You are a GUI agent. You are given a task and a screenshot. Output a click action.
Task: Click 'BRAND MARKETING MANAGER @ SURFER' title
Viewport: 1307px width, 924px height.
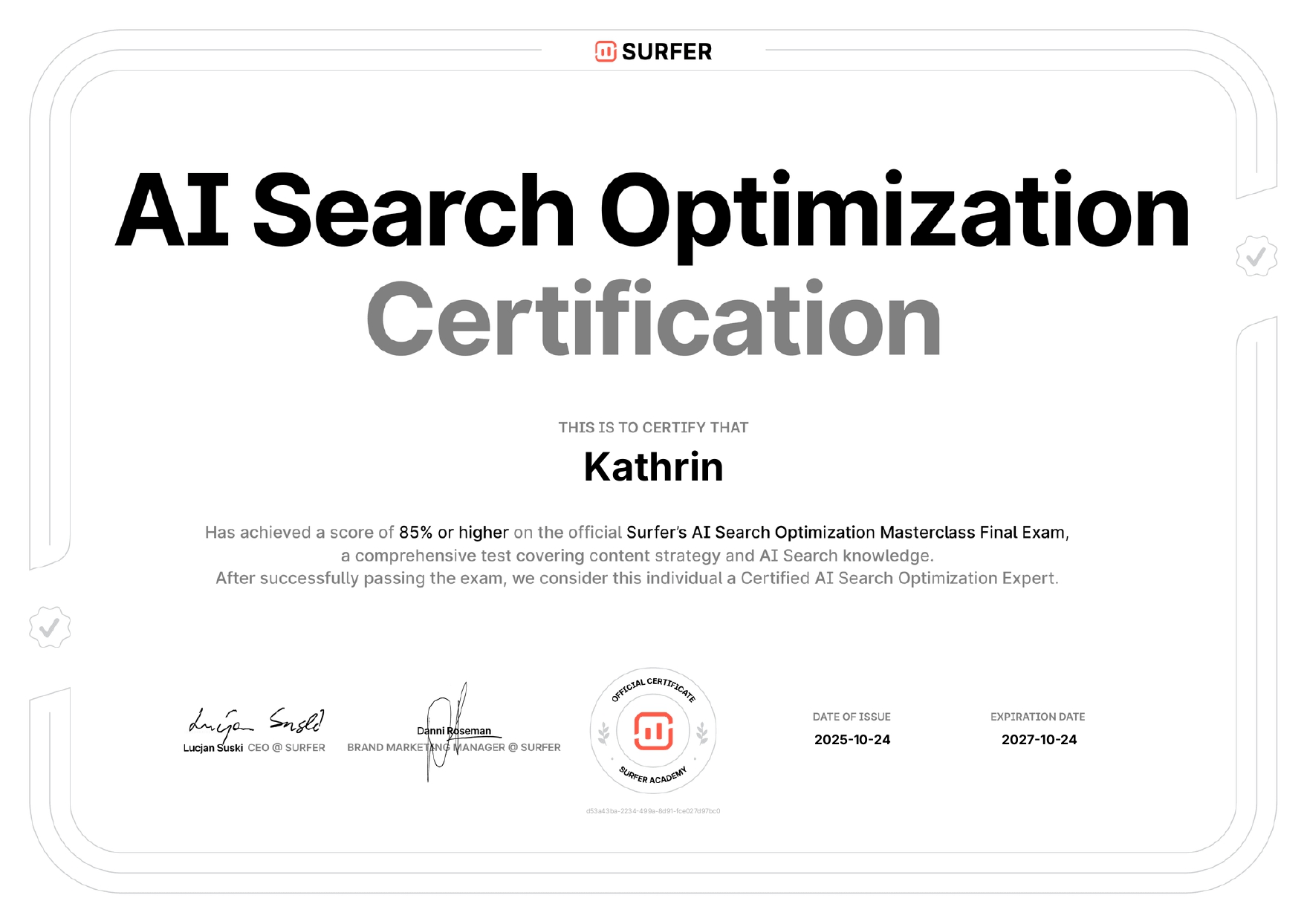[454, 748]
